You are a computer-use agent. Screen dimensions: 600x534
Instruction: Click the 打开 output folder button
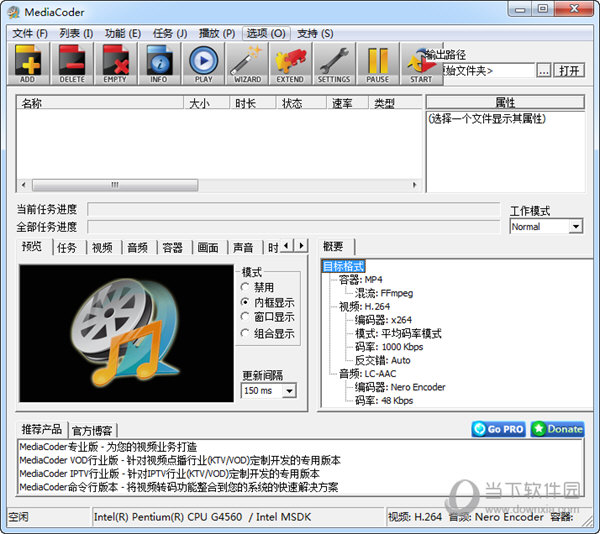tap(569, 71)
